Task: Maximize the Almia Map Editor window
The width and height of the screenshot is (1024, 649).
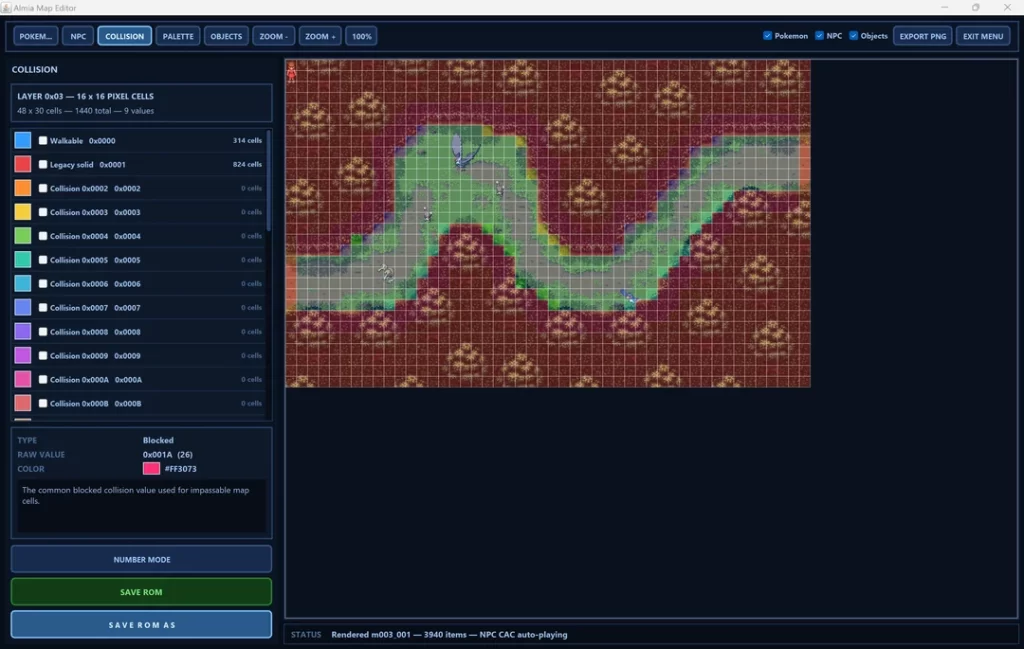Action: pos(976,7)
